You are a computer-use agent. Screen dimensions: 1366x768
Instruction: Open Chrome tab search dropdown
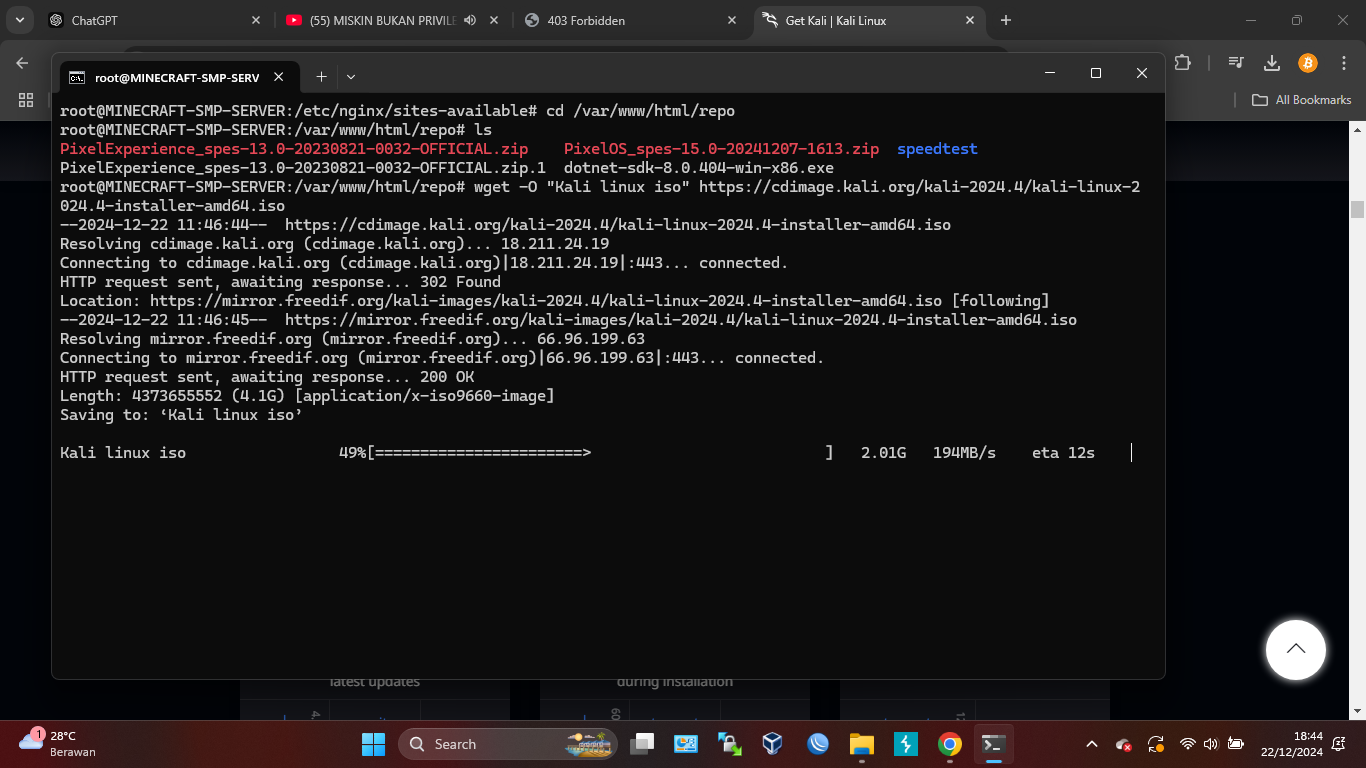click(x=19, y=20)
